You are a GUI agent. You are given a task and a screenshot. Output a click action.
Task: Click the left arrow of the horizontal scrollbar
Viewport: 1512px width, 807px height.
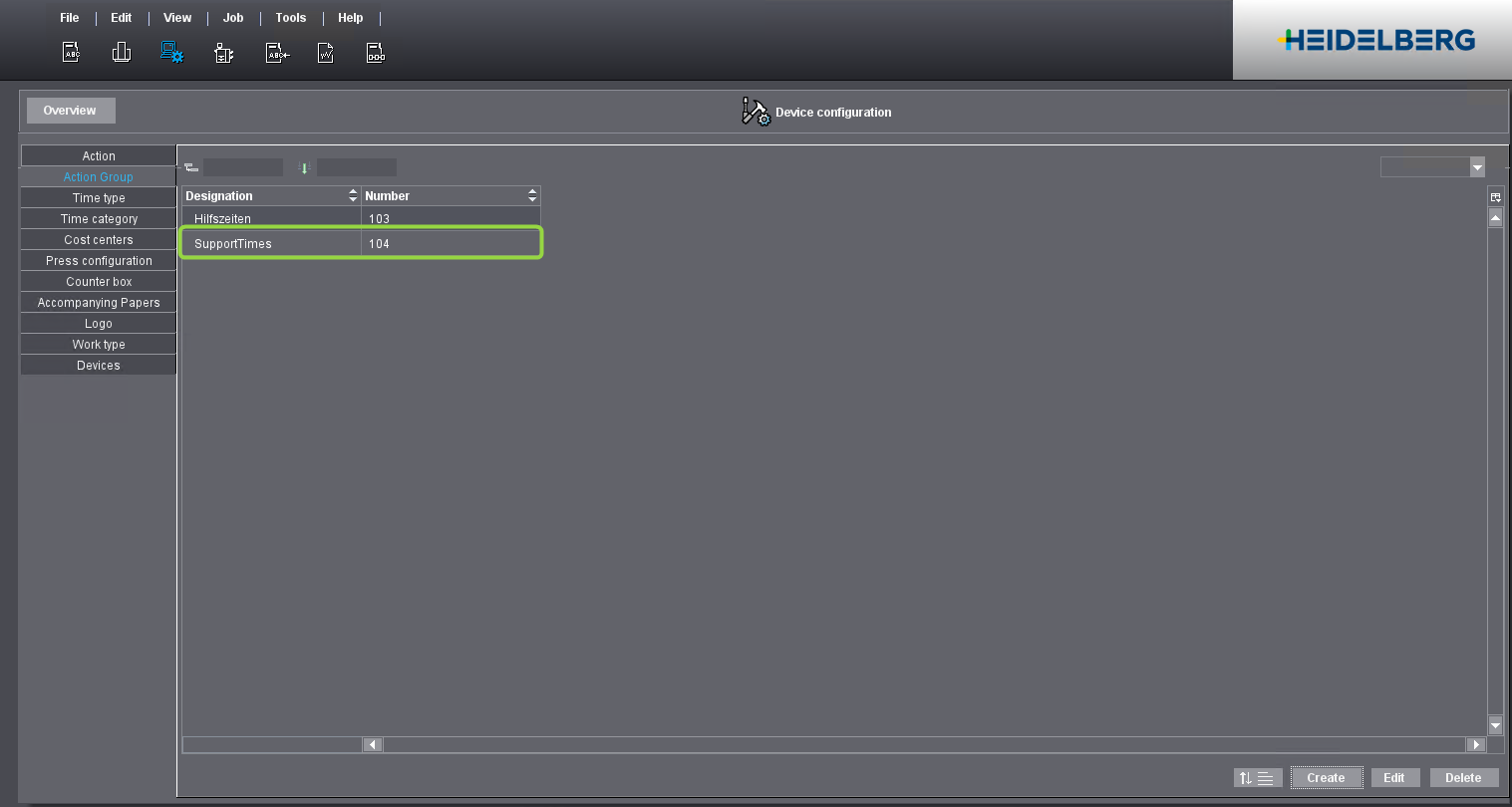(372, 744)
